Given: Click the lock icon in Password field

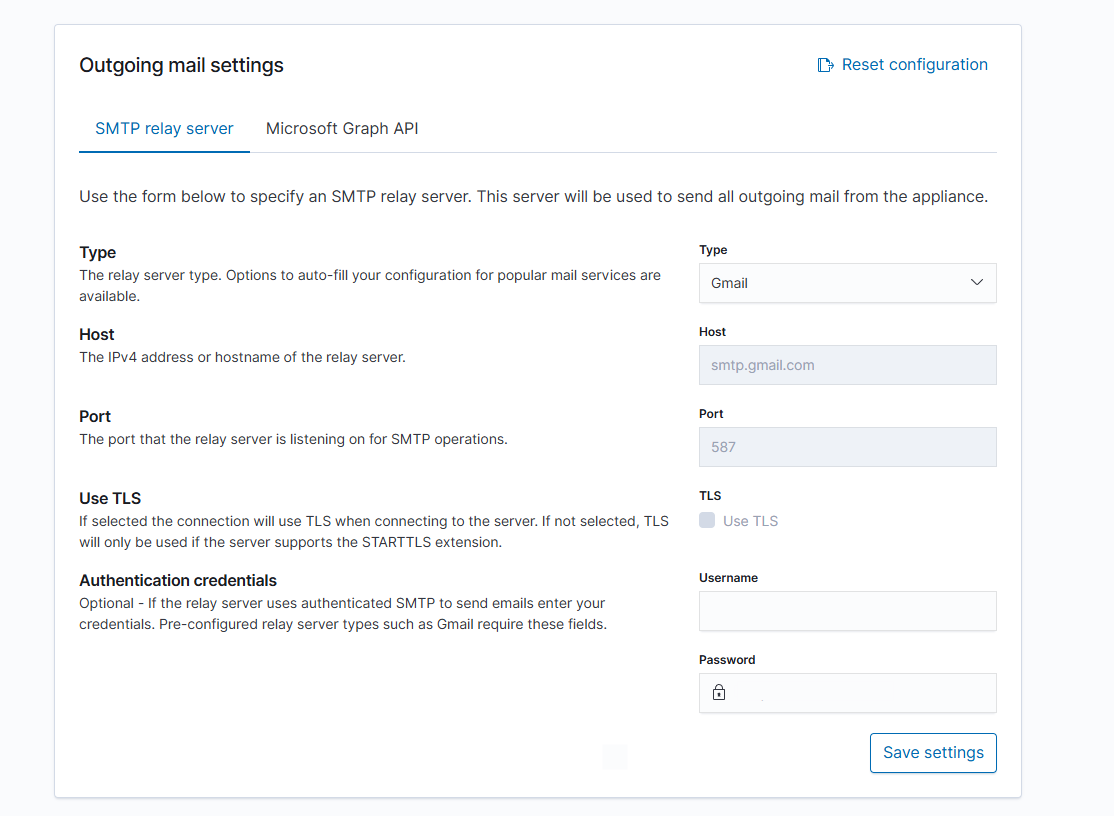Looking at the screenshot, I should point(719,692).
